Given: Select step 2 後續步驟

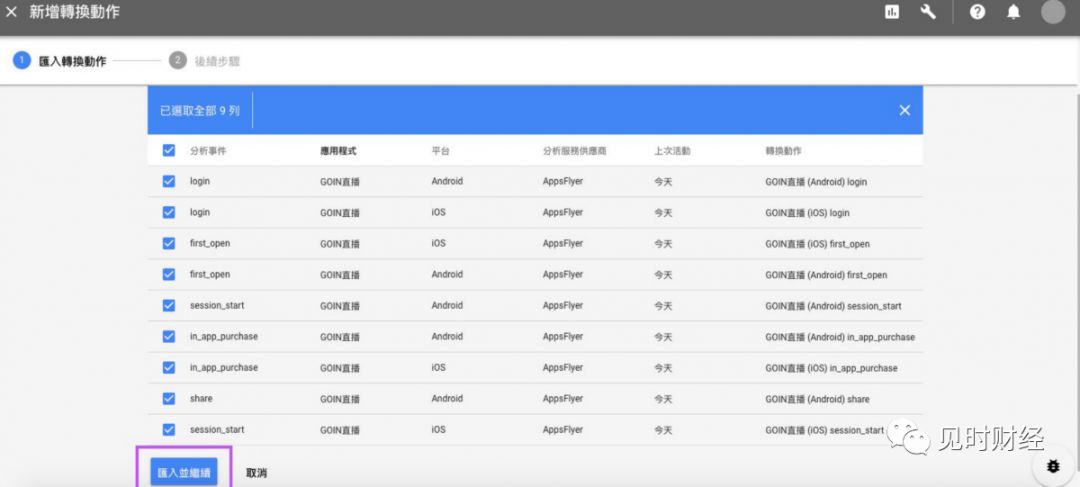Looking at the screenshot, I should pyautogui.click(x=205, y=61).
